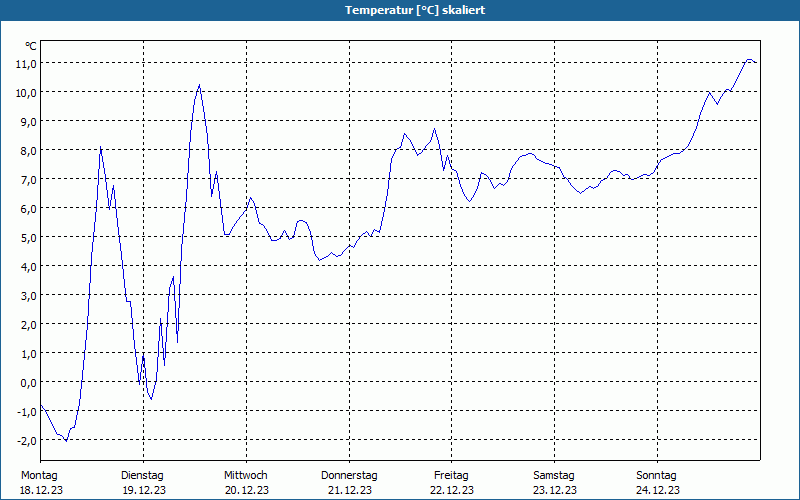
Task: Click the 8,0 y-axis label
Action: pos(28,151)
